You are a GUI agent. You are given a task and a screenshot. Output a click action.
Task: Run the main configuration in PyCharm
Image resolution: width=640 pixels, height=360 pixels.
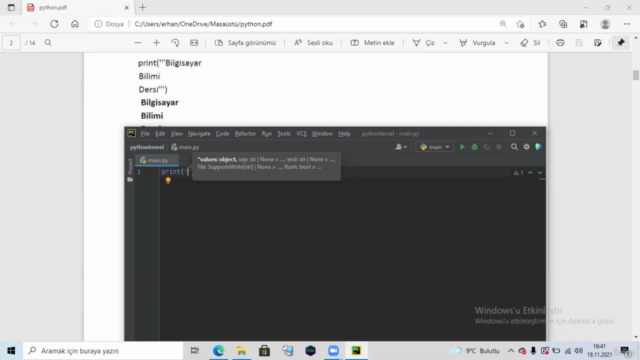click(462, 147)
